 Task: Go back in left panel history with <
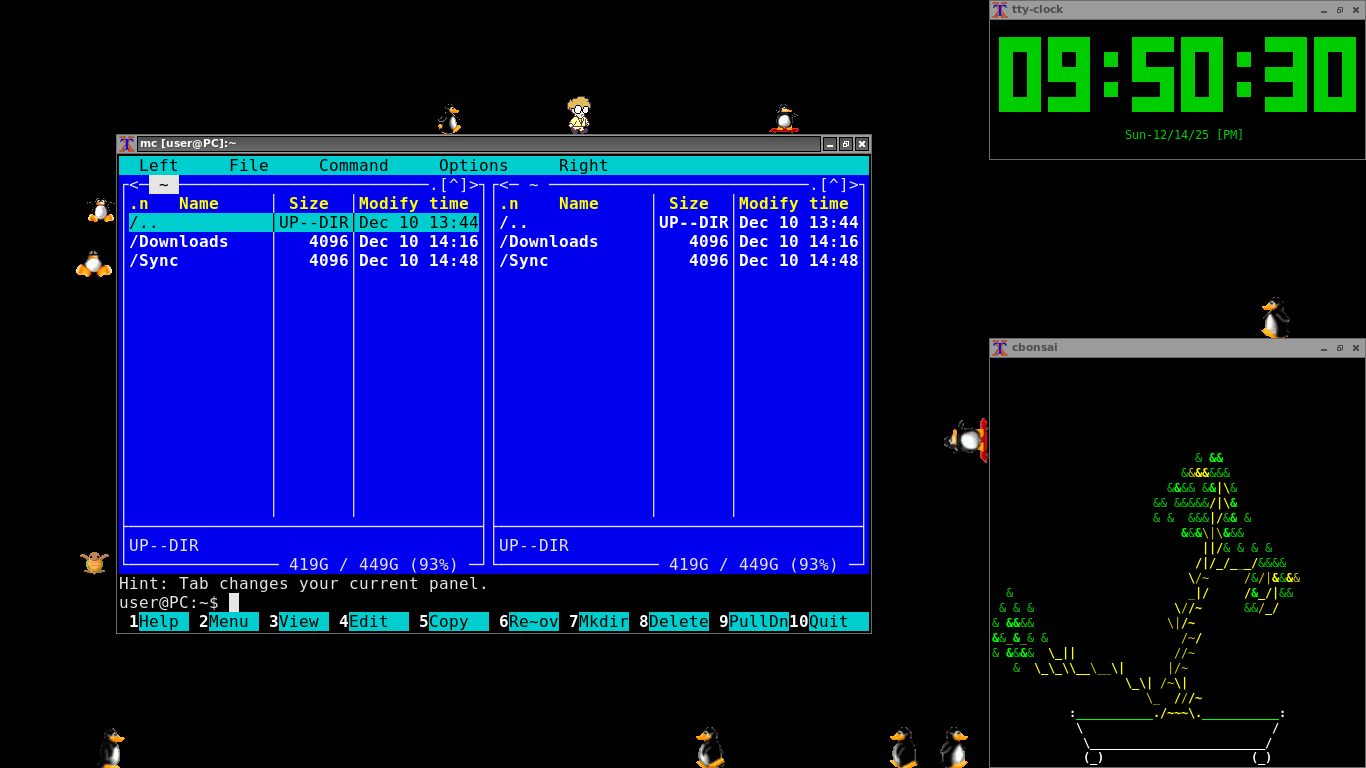(134, 185)
